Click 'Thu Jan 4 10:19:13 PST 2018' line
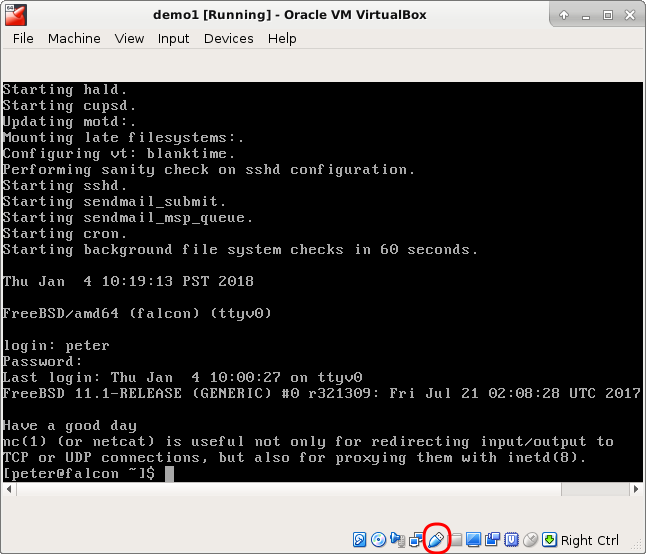 point(128,281)
